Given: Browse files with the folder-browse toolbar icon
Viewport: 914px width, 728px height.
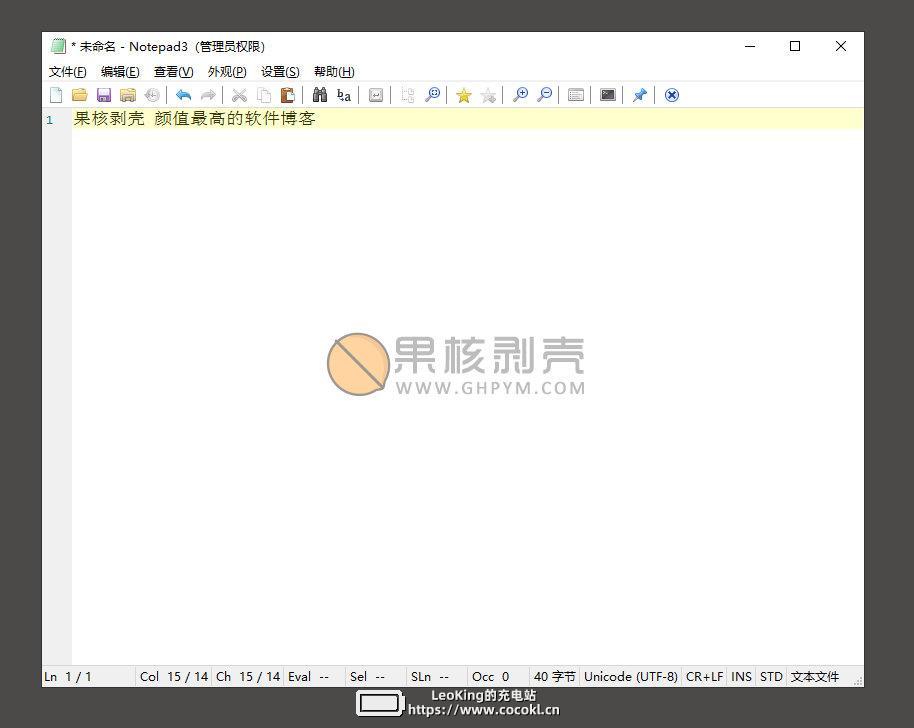Looking at the screenshot, I should (x=128, y=95).
